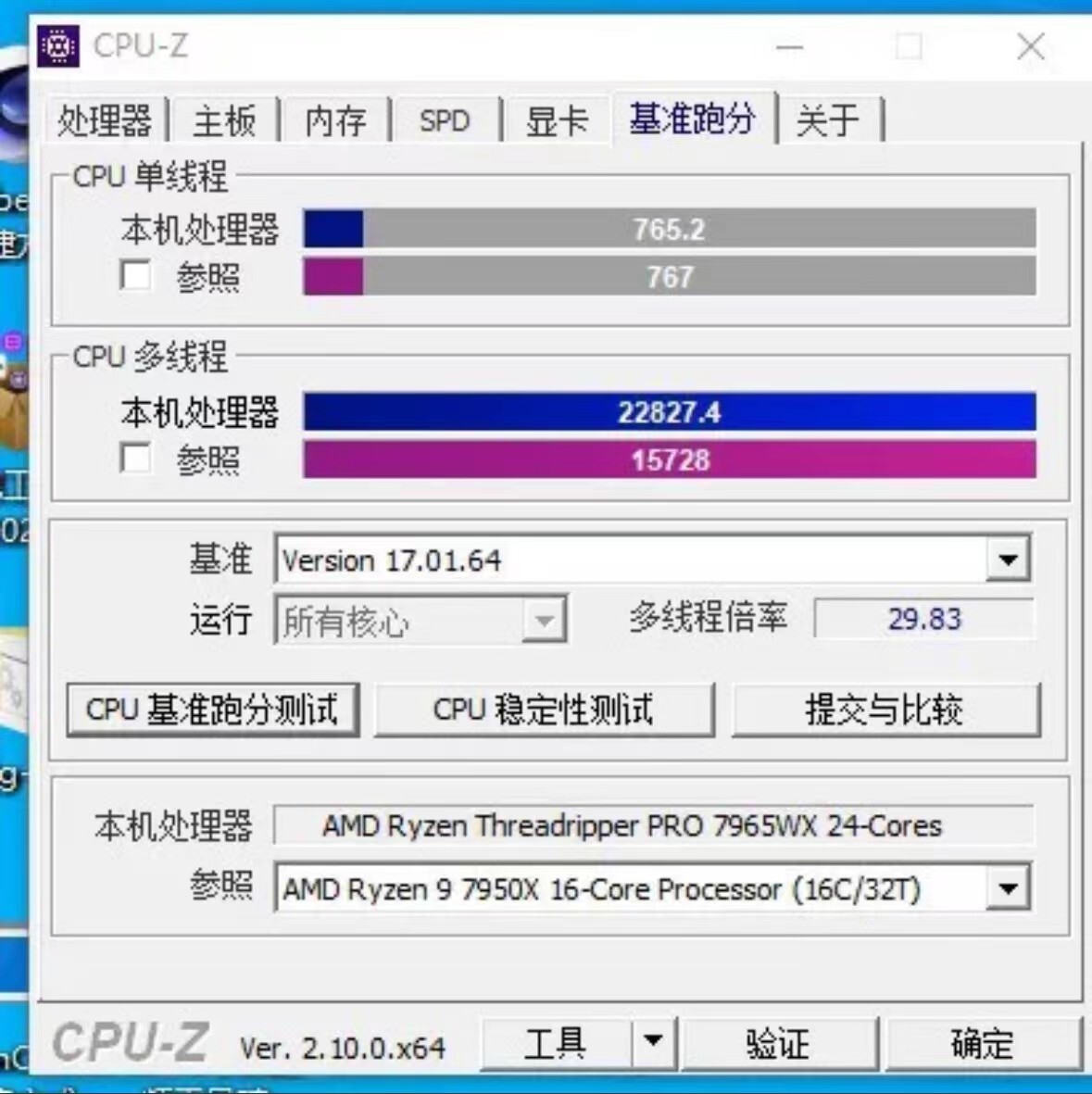Click the multi-thread 22827.4 score bar
This screenshot has height=1094, width=1092.
(670, 411)
